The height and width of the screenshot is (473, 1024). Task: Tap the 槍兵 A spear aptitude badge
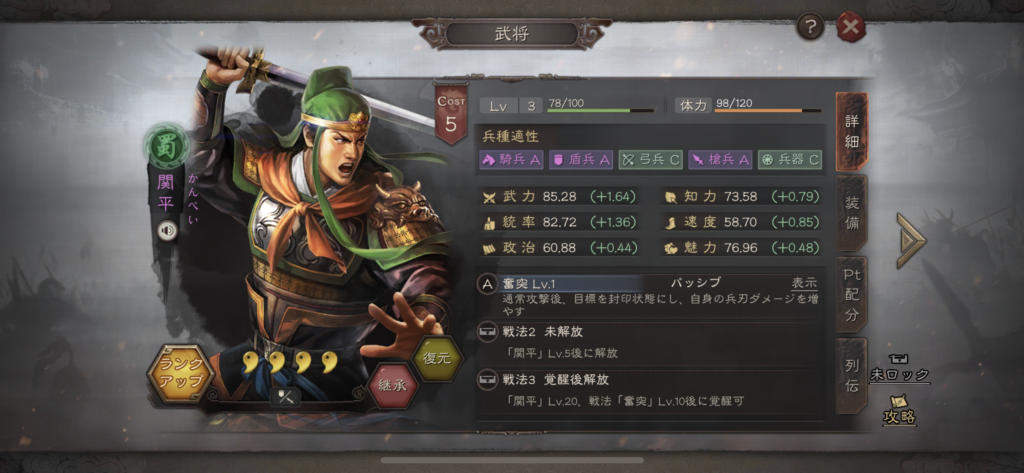[x=720, y=160]
